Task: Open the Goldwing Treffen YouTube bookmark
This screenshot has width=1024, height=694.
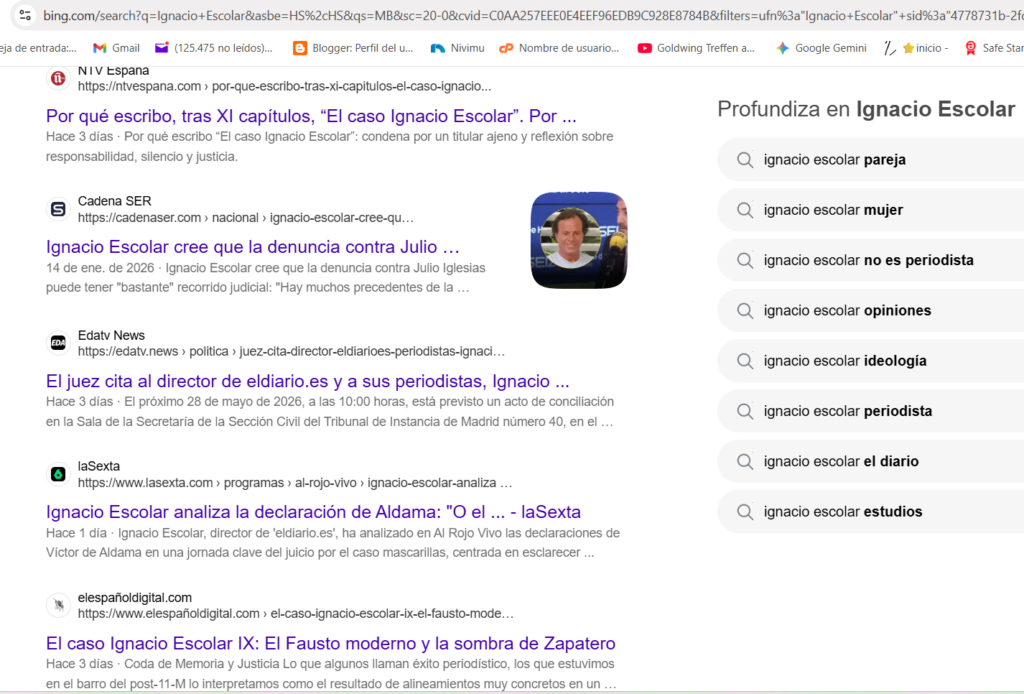Action: (696, 48)
